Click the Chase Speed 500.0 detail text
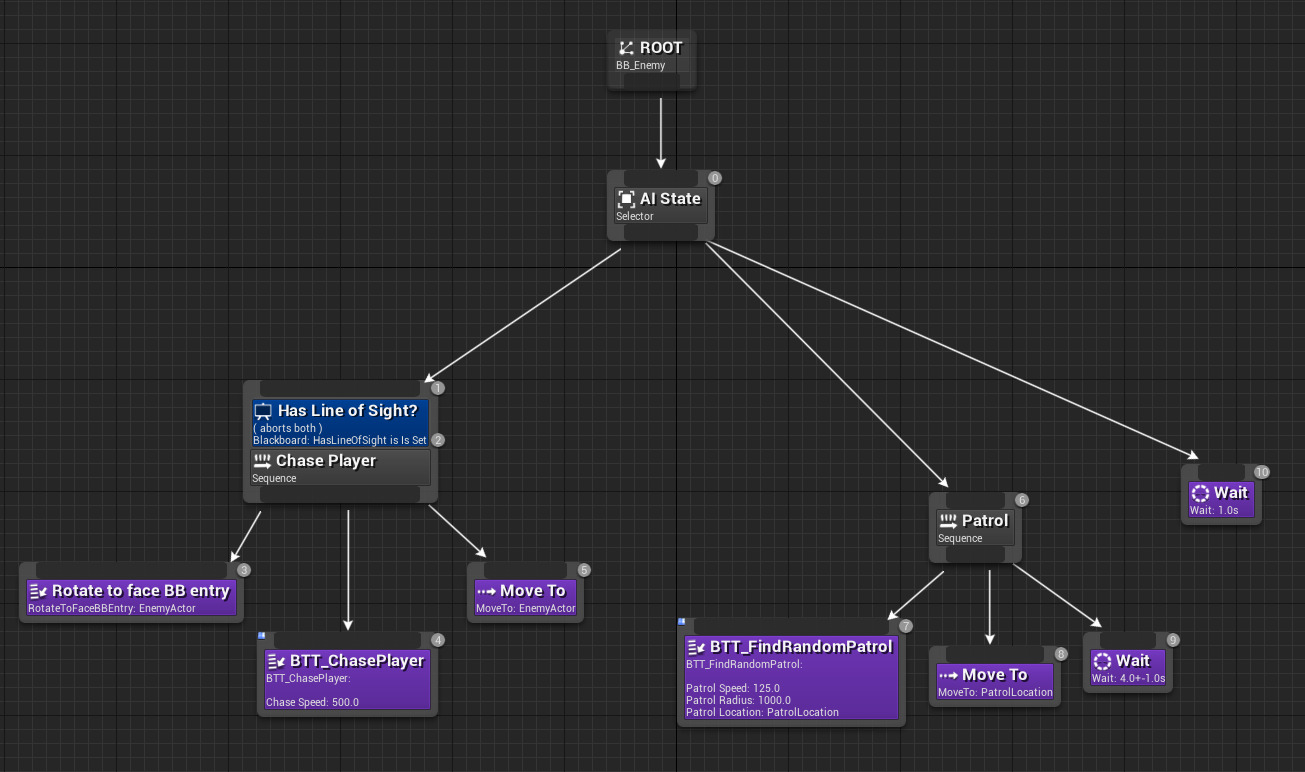The height and width of the screenshot is (772, 1305). pos(310,701)
